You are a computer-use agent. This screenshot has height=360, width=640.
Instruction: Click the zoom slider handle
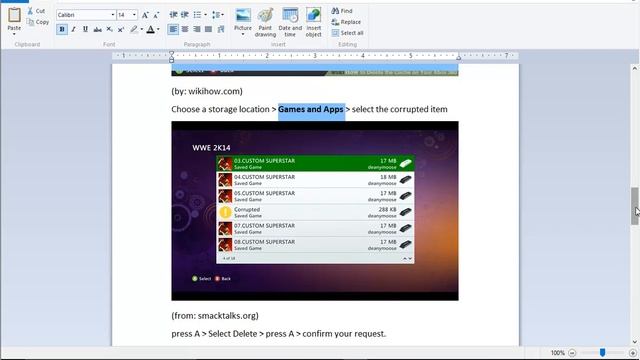[602, 353]
